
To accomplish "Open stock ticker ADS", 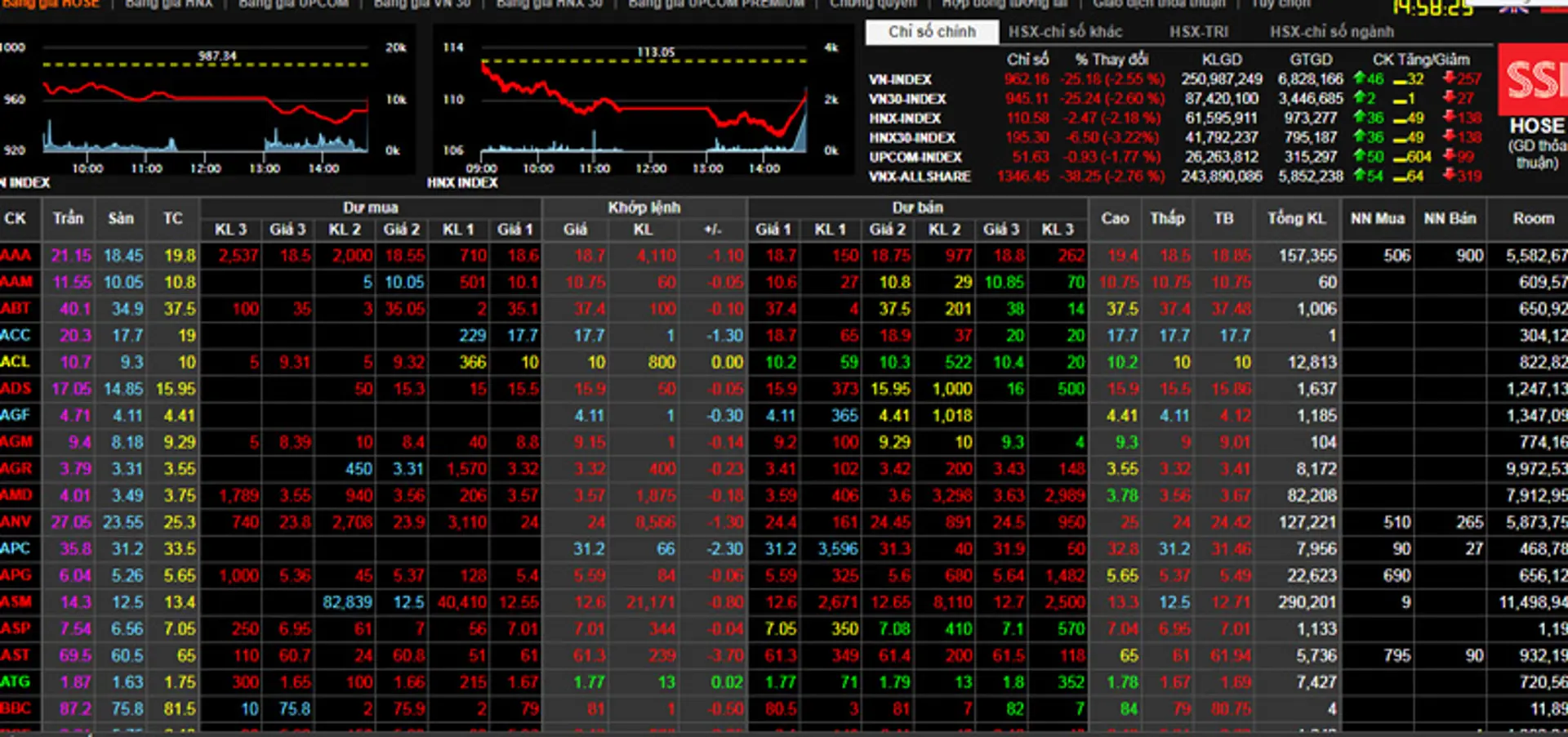I will 16,389.
